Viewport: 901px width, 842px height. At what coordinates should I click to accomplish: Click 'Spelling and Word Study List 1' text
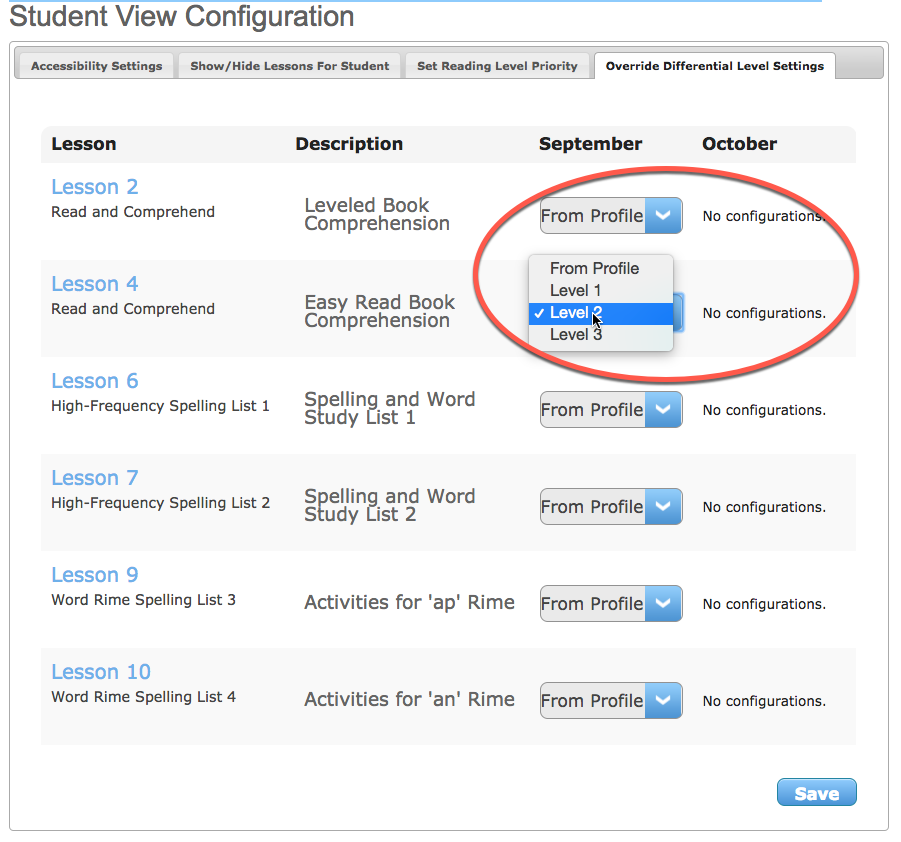coord(390,409)
